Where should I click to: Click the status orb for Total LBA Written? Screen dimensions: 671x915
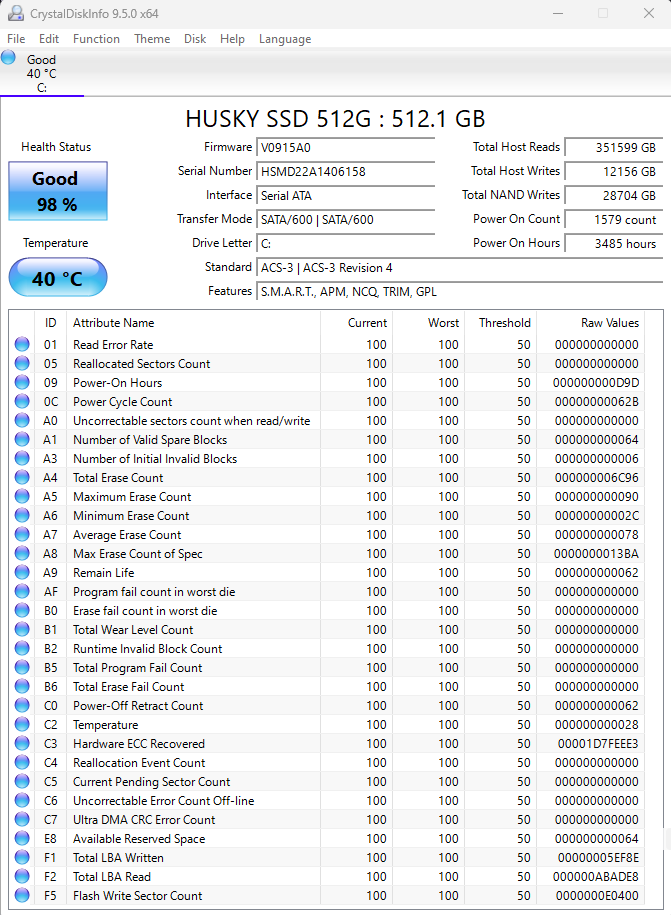[x=22, y=857]
